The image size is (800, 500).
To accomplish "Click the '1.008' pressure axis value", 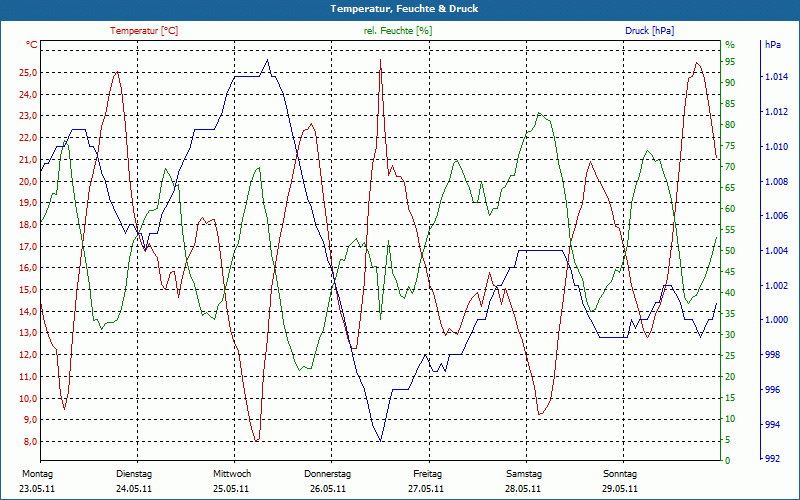I will pyautogui.click(x=777, y=182).
